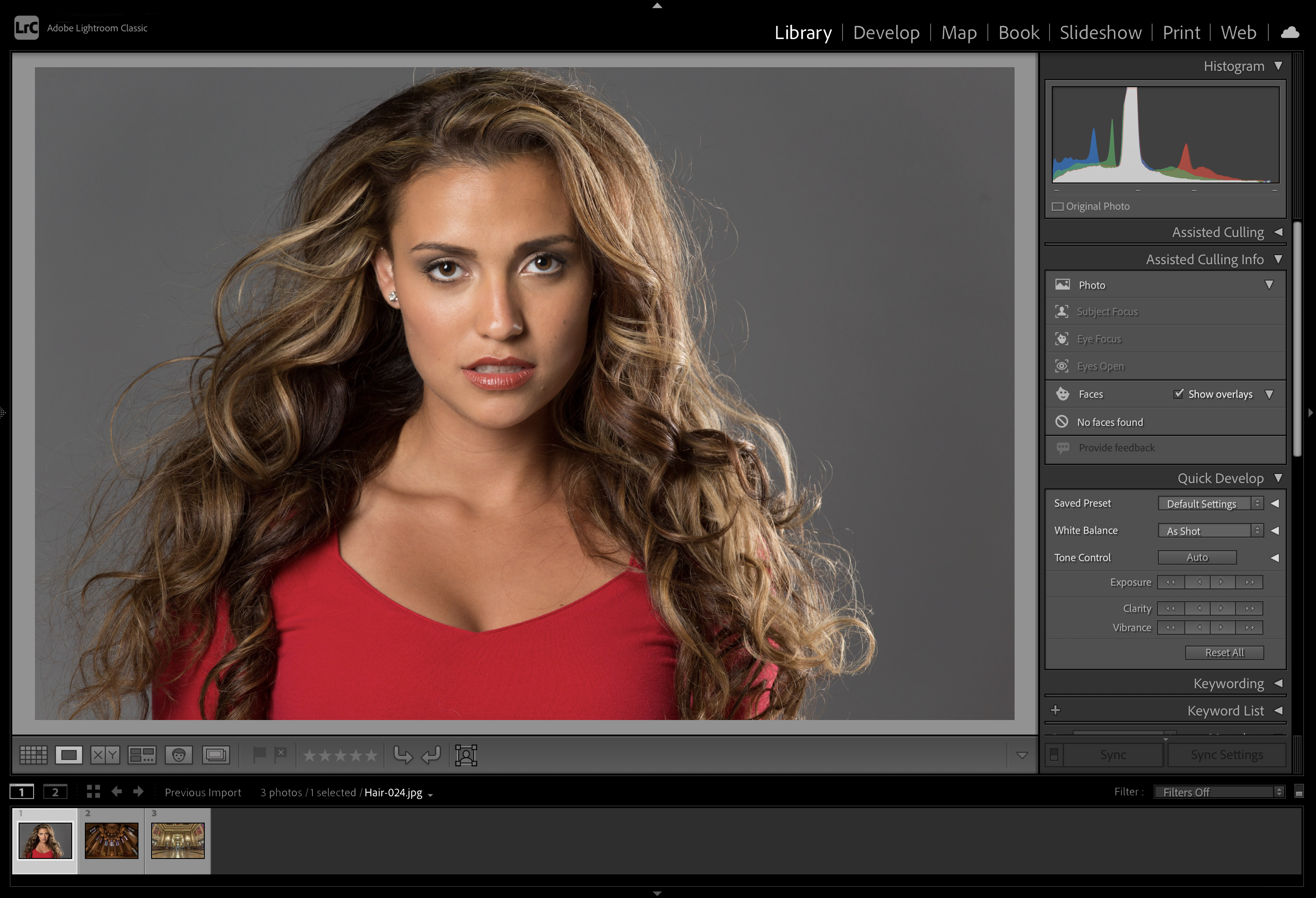The height and width of the screenshot is (898, 1316).
Task: Open Compare view (XY) icon
Action: [105, 755]
